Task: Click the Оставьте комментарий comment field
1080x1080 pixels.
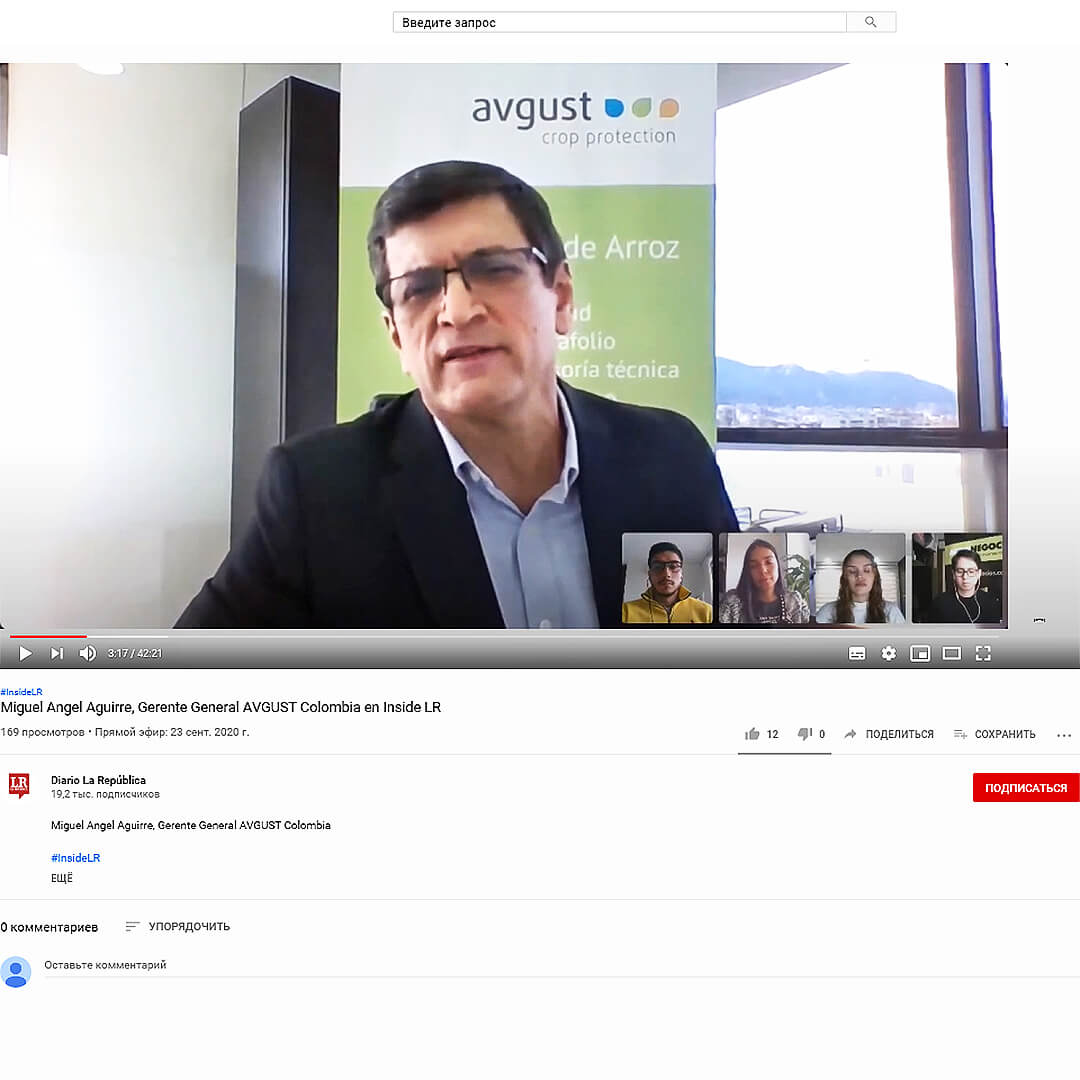Action: (x=562, y=965)
